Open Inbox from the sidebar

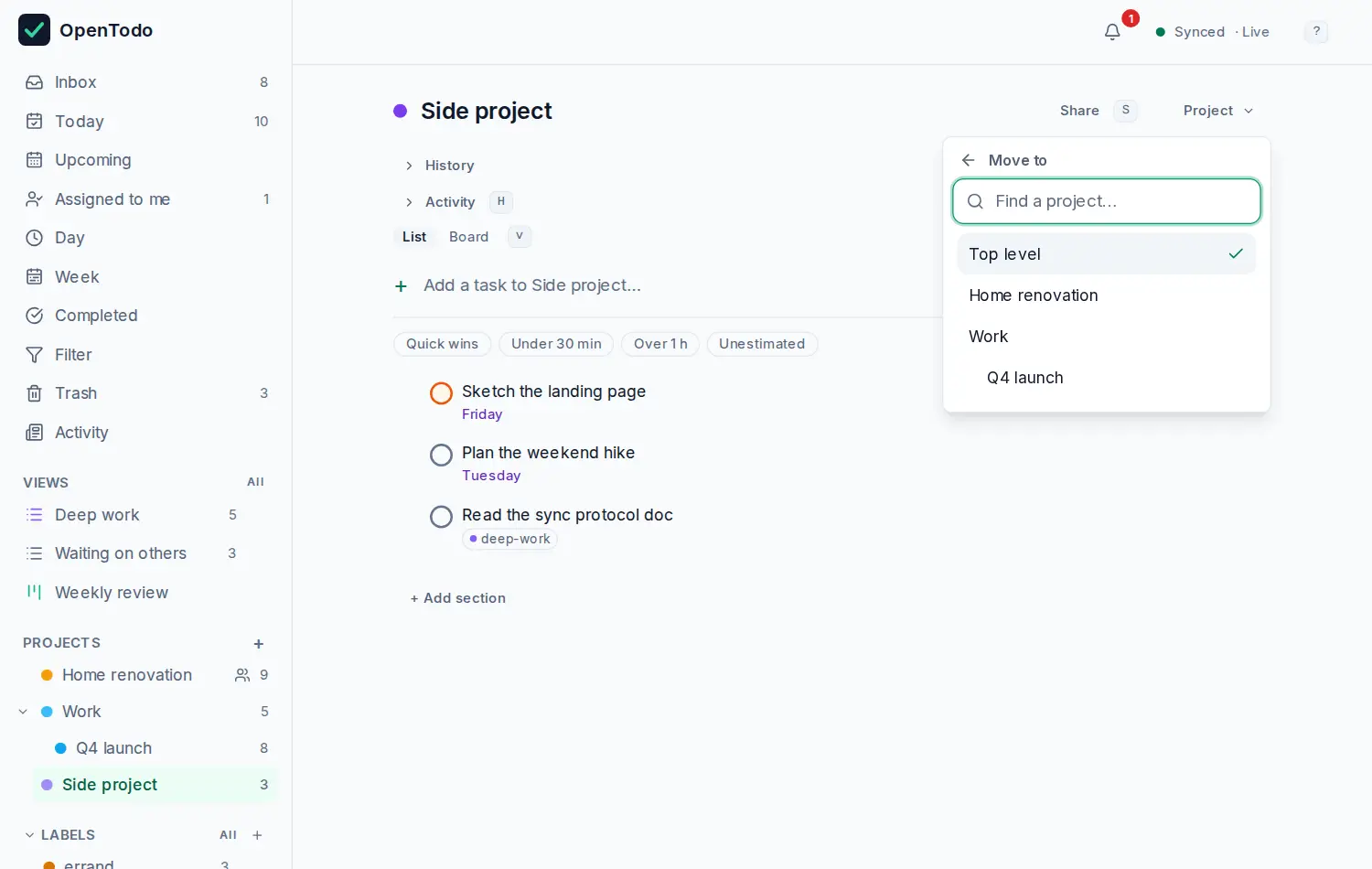click(x=146, y=82)
